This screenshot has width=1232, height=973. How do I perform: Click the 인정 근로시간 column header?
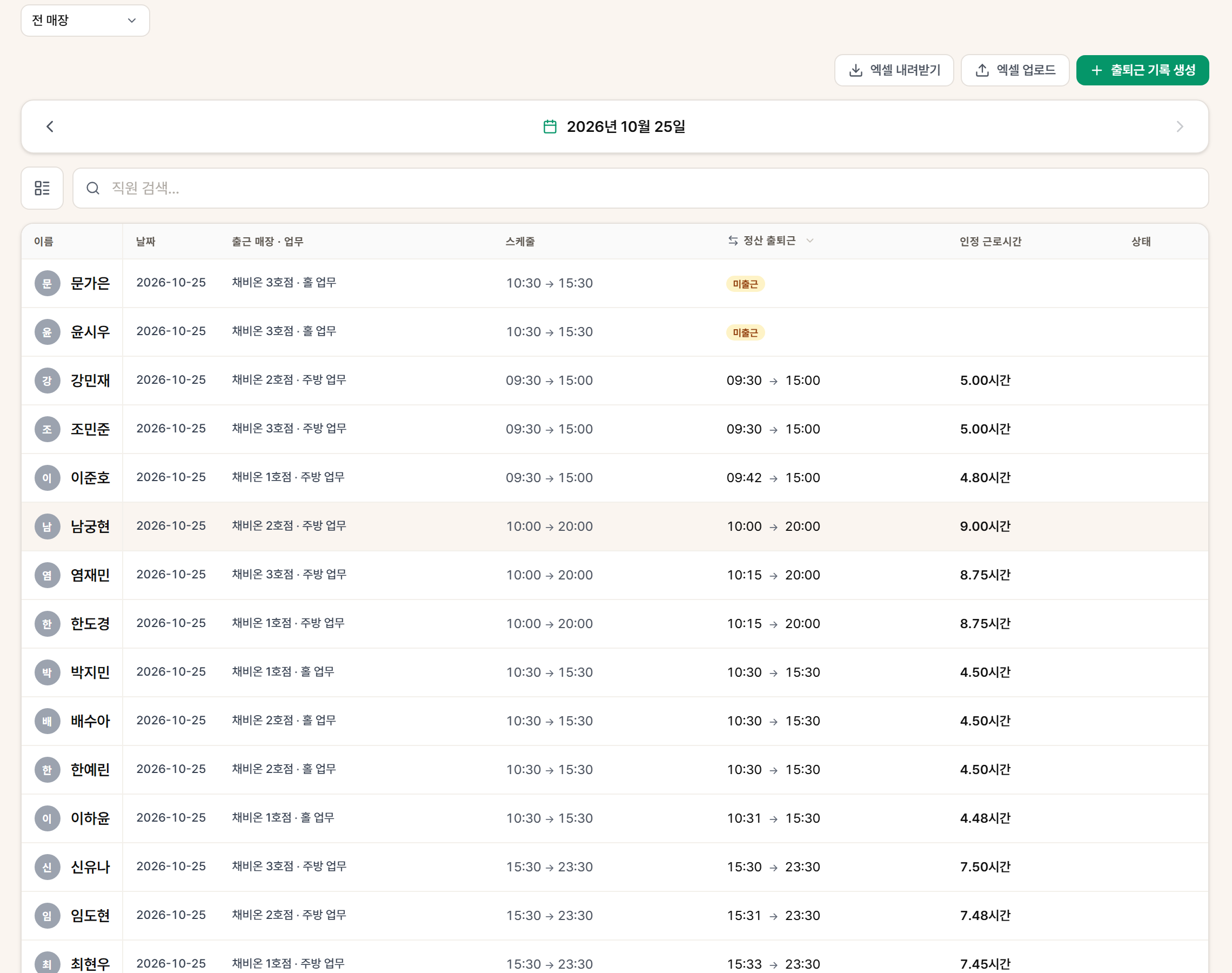tap(990, 242)
